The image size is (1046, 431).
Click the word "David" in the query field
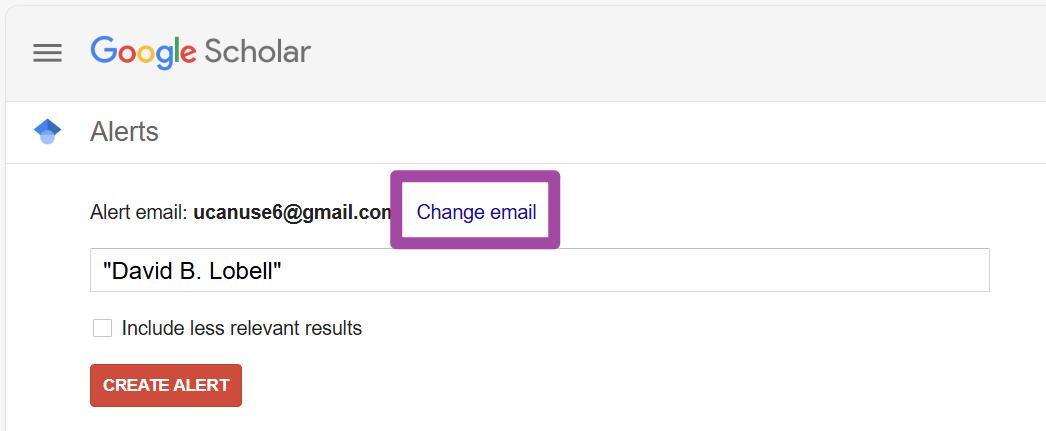139,270
